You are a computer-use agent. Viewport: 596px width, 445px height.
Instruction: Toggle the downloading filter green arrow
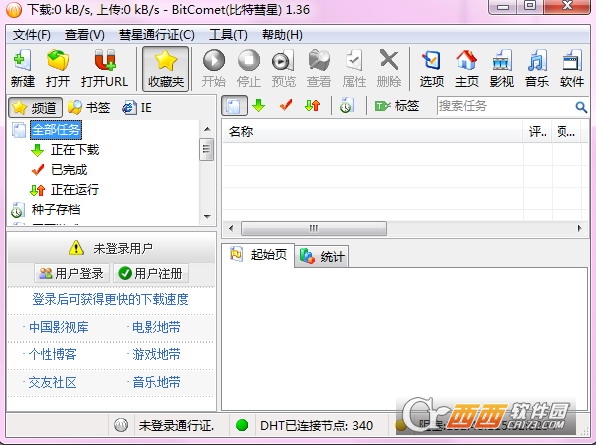pyautogui.click(x=258, y=106)
